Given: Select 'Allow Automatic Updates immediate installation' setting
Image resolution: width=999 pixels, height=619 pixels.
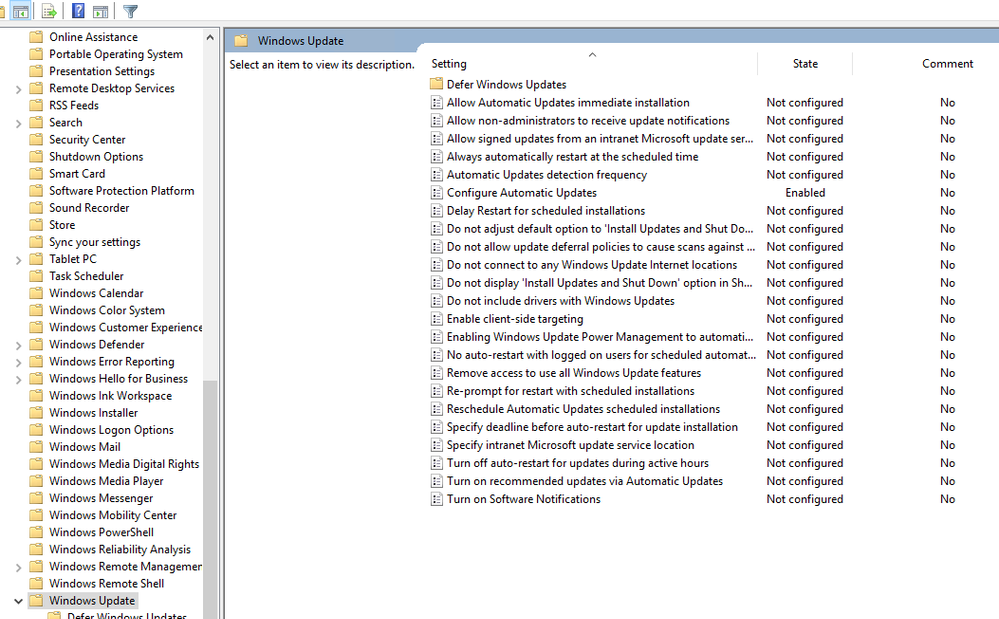Looking at the screenshot, I should pos(568,103).
